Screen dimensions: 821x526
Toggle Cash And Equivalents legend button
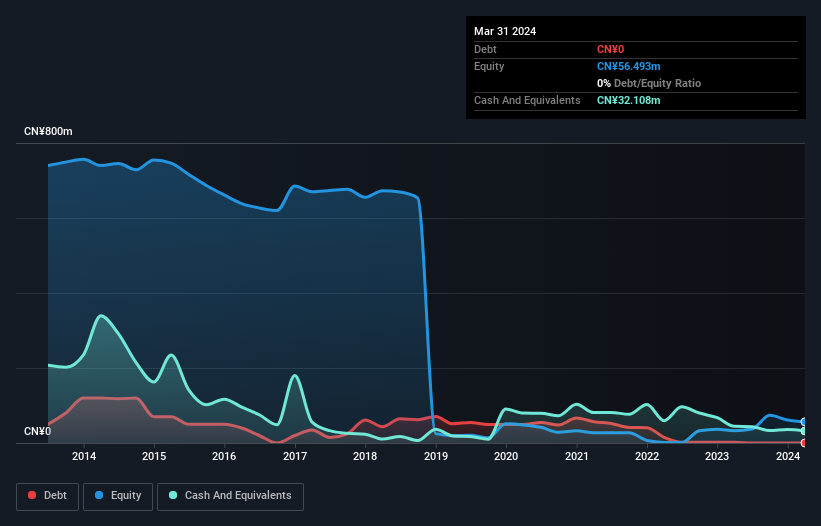pos(230,496)
